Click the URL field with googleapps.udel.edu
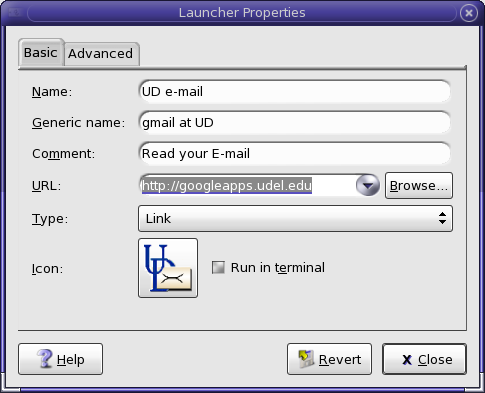The width and height of the screenshot is (485, 393). [247, 185]
